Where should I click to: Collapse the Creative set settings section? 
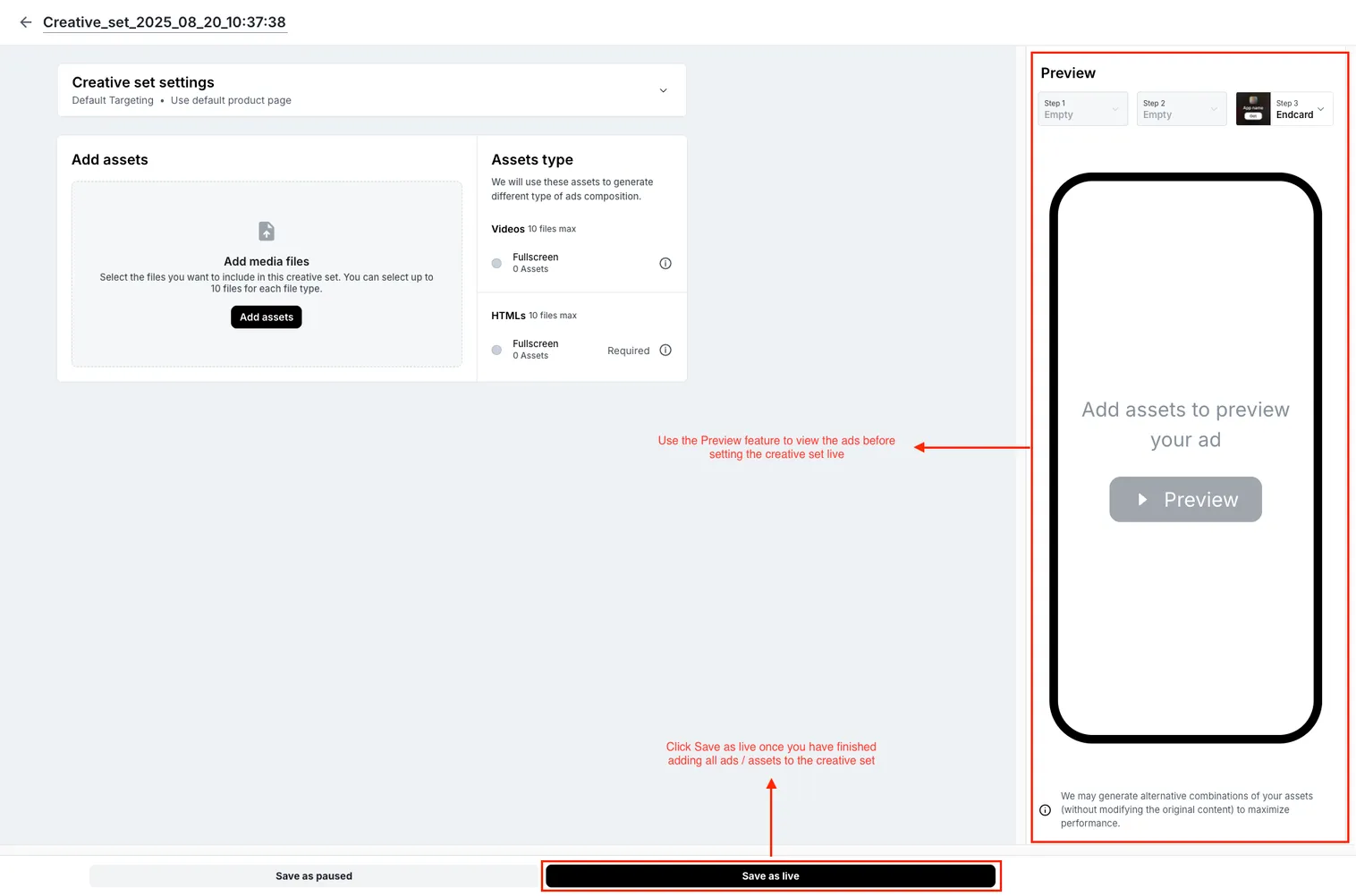[x=663, y=90]
